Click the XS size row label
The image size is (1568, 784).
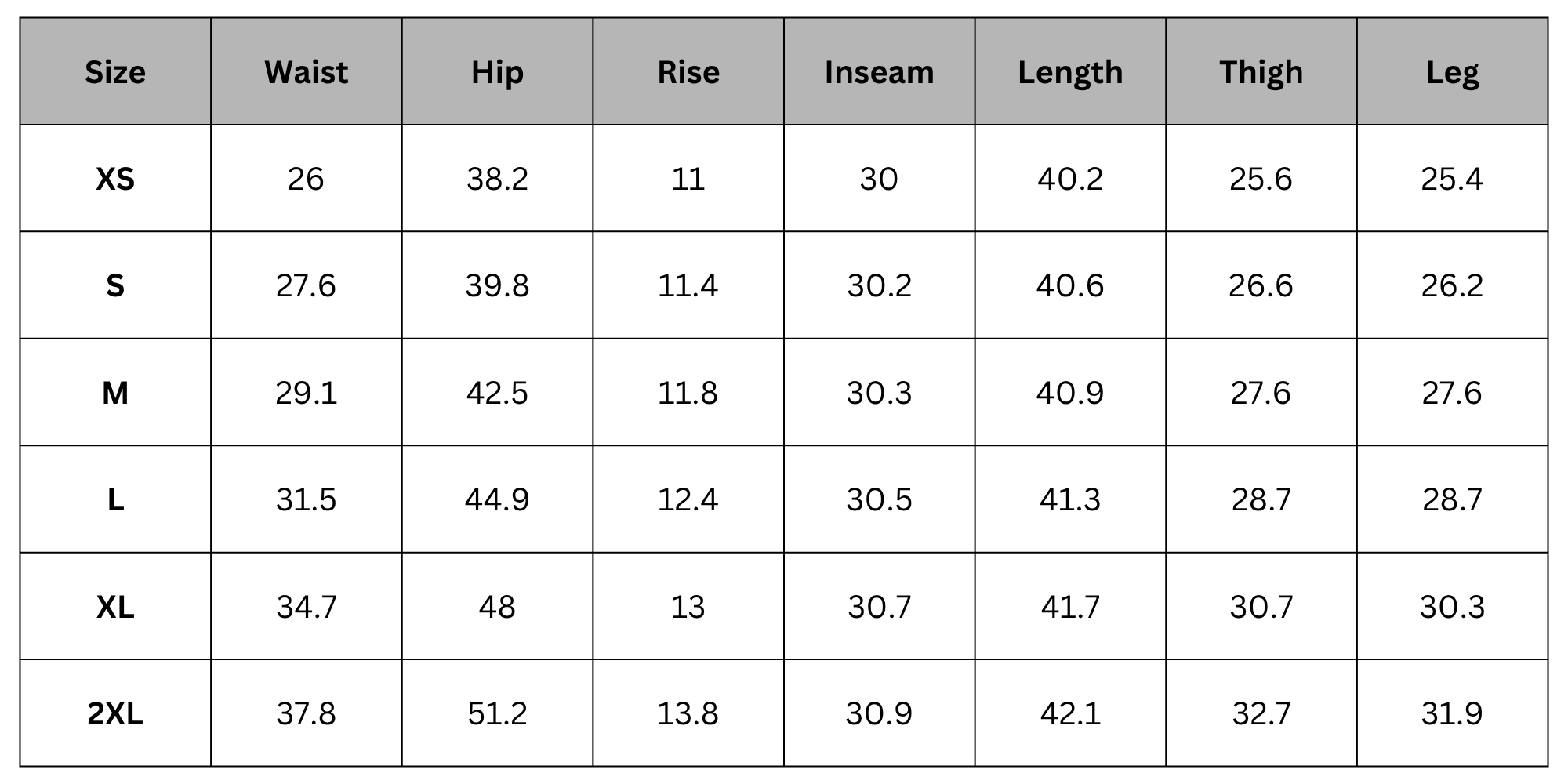click(115, 180)
